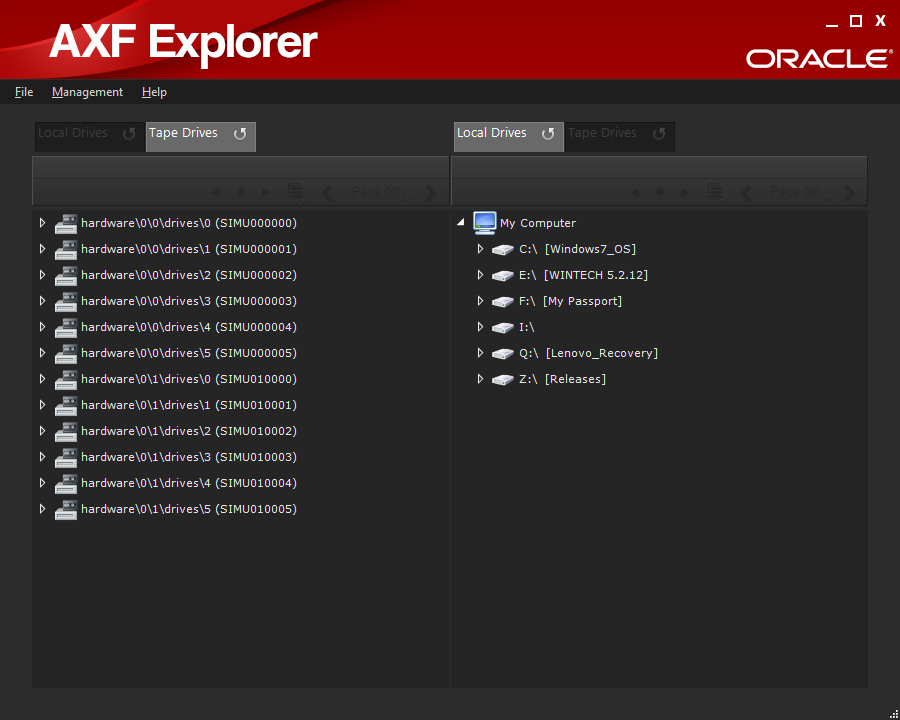Refresh left pane Local Drives via reload icon
900x720 pixels.
tap(129, 134)
